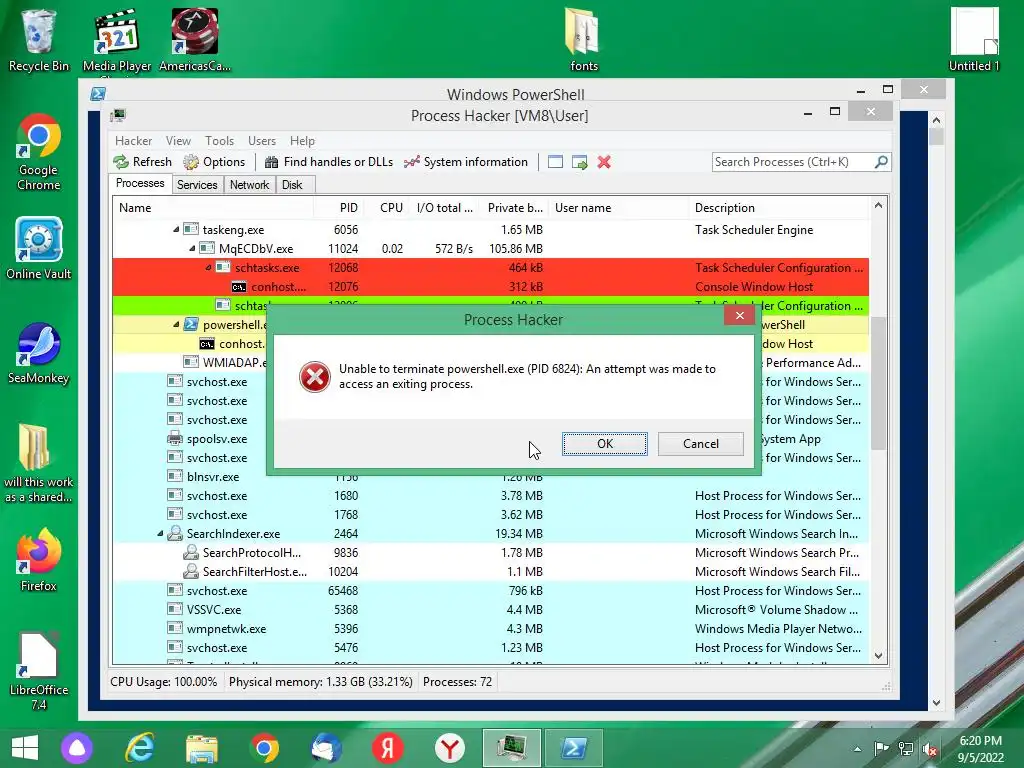1024x768 pixels.
Task: Click the muted volume tray icon
Action: click(x=929, y=749)
